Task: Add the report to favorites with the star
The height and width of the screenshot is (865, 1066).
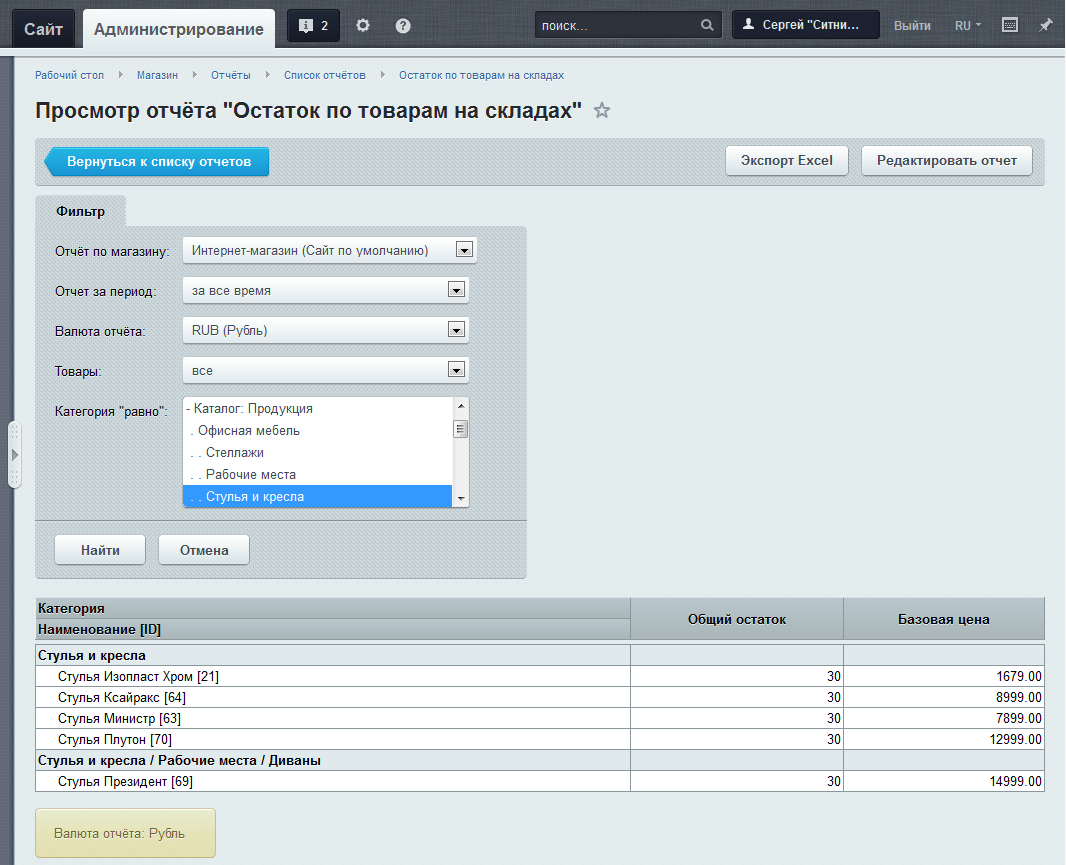Action: 602,111
